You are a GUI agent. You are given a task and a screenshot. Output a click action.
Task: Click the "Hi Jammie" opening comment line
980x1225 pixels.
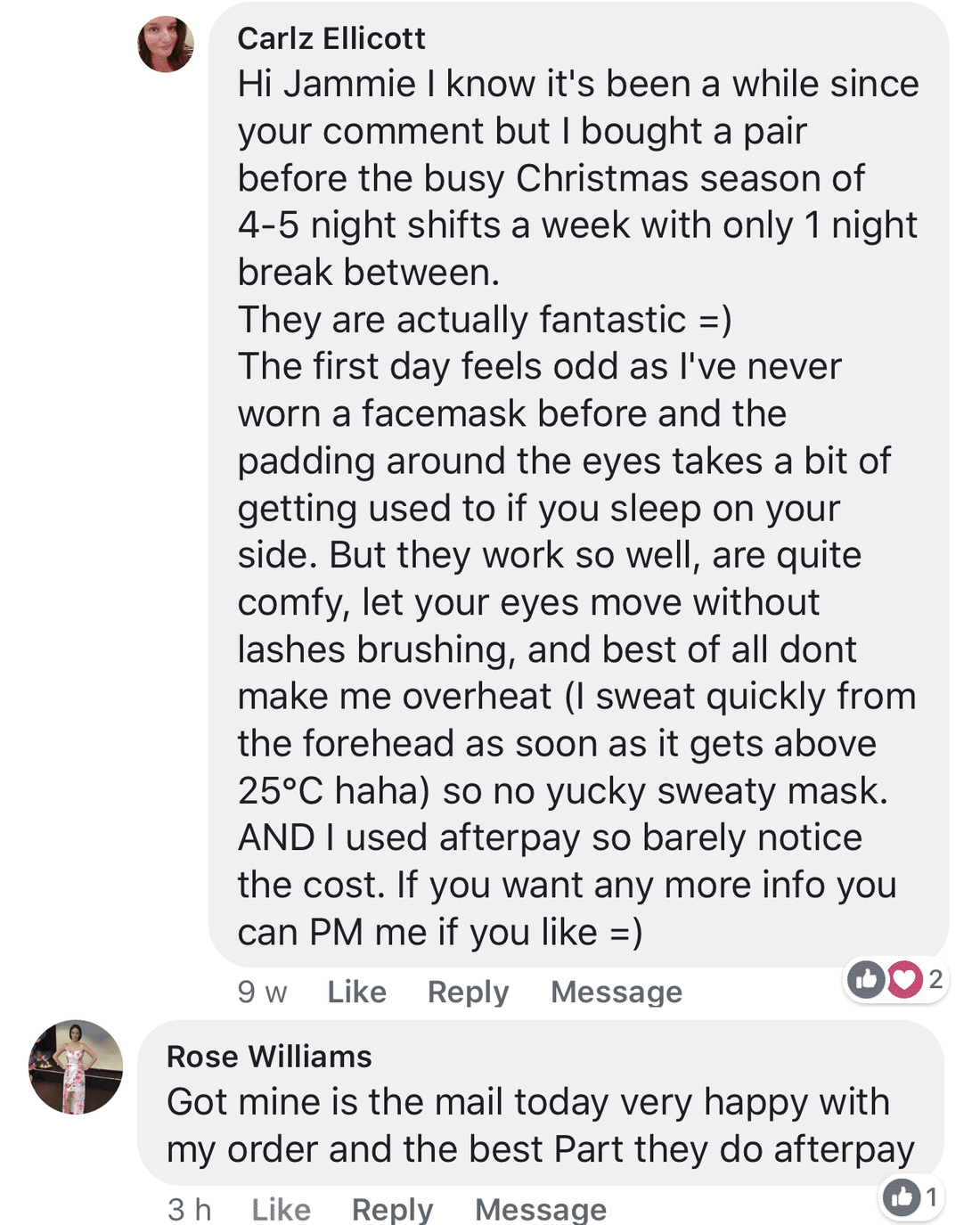coord(578,84)
